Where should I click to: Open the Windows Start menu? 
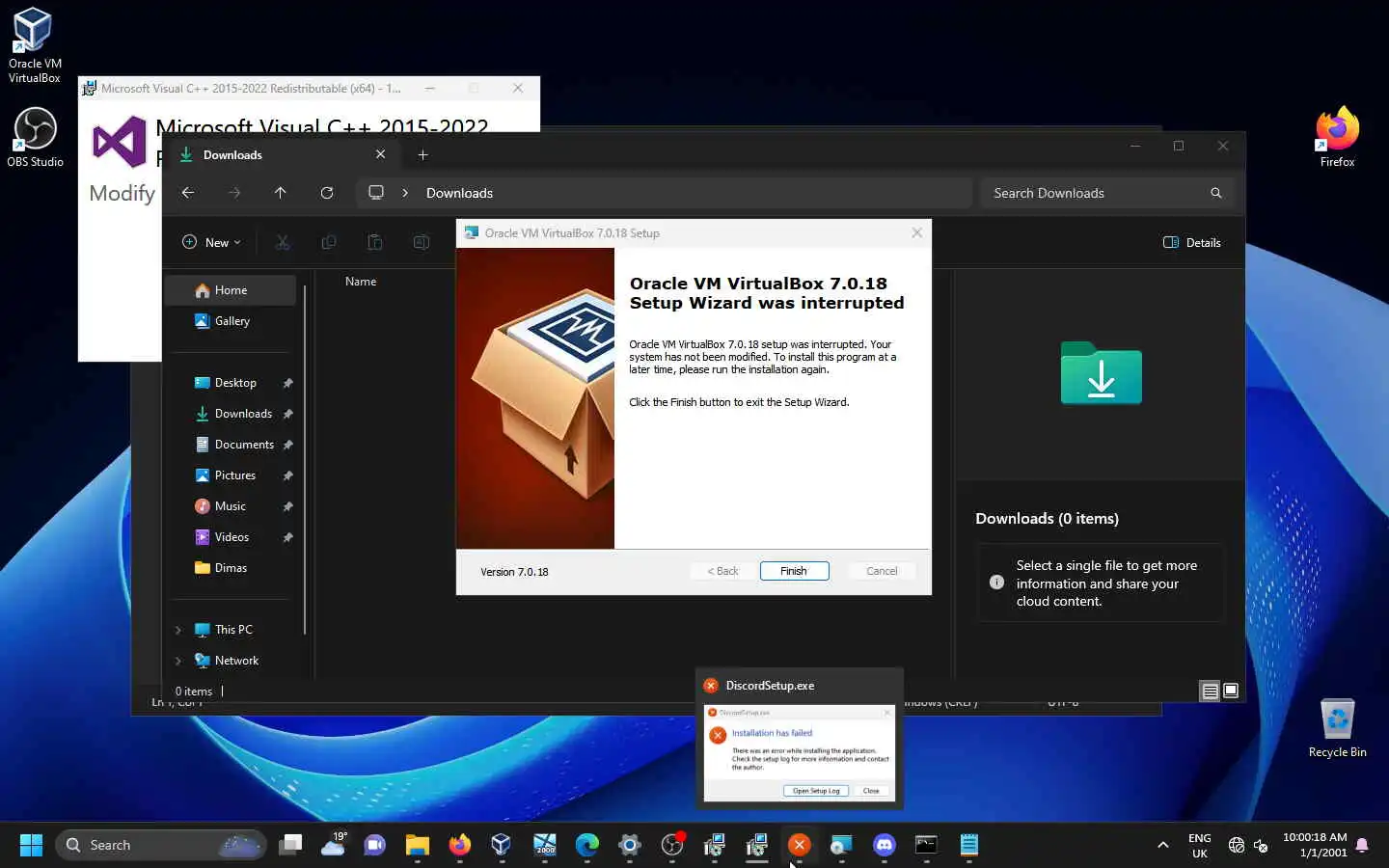coord(31,845)
